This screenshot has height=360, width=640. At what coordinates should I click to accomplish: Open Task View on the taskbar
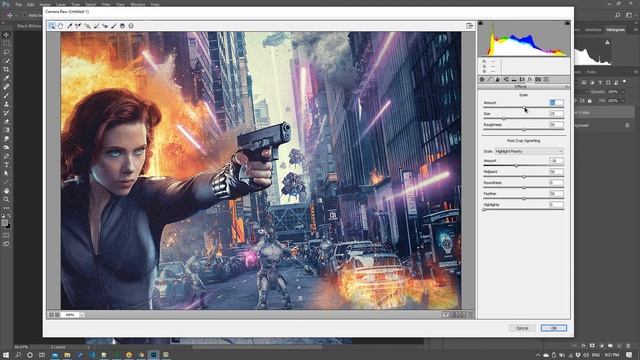coord(42,355)
